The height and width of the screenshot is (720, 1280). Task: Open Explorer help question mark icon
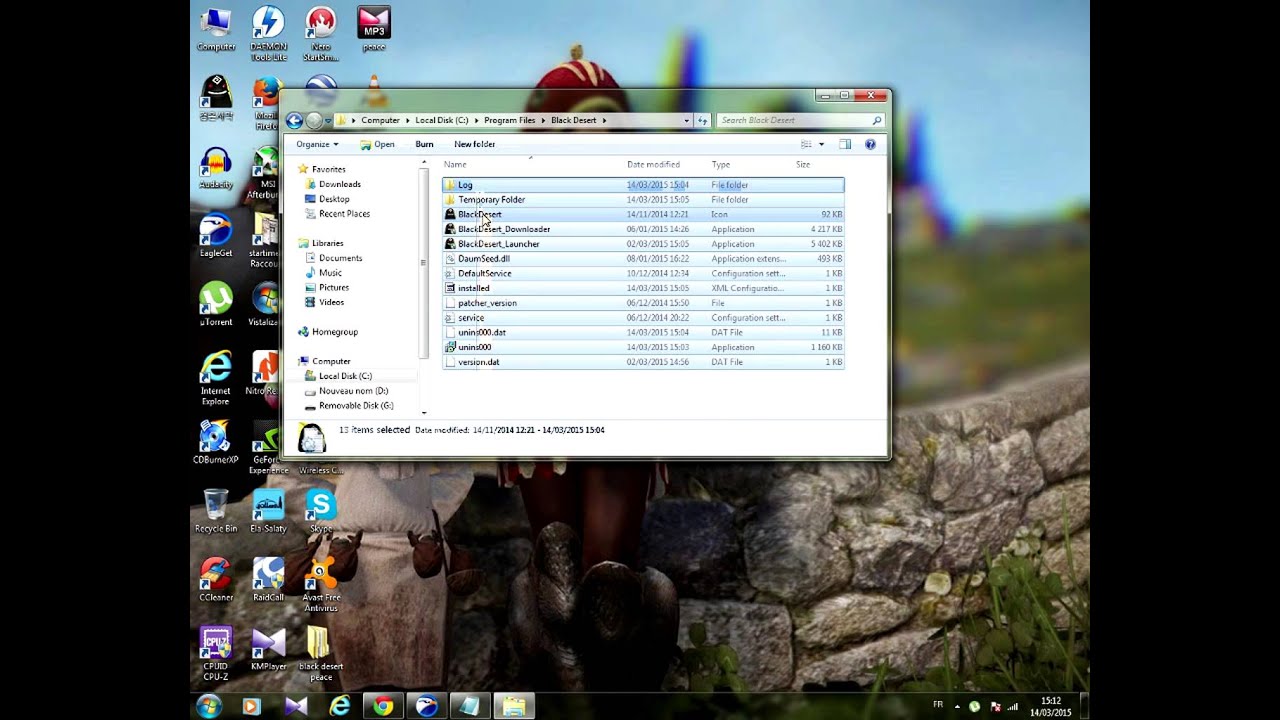point(870,144)
